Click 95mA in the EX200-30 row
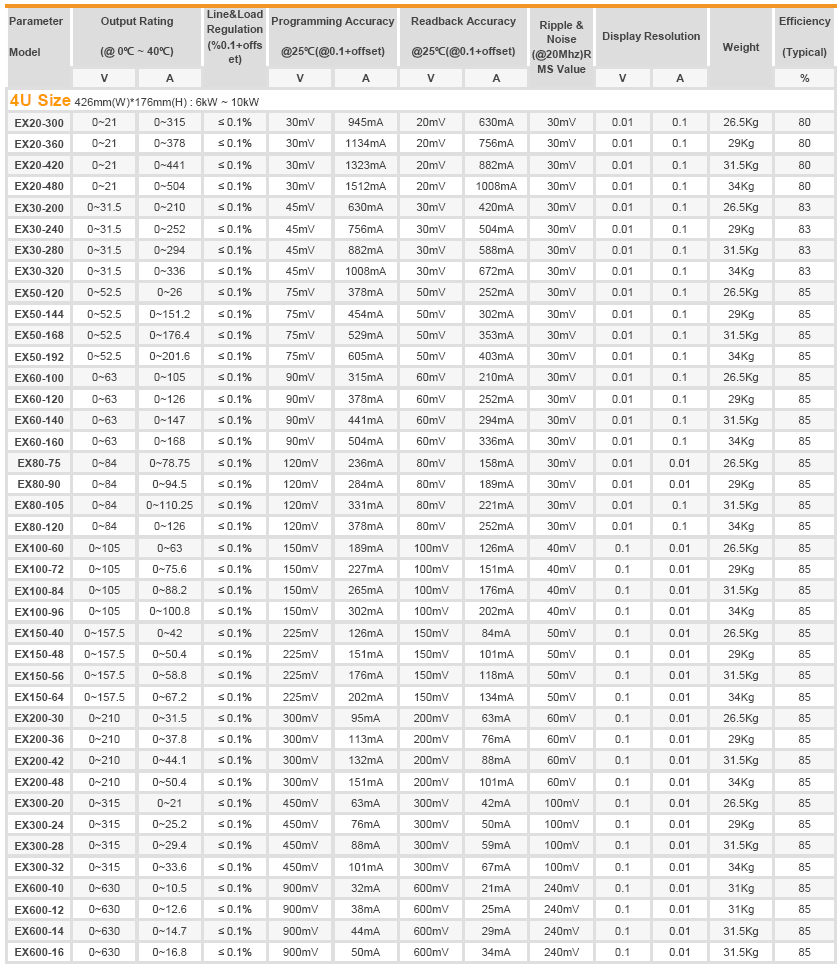The height and width of the screenshot is (968, 840). click(365, 719)
